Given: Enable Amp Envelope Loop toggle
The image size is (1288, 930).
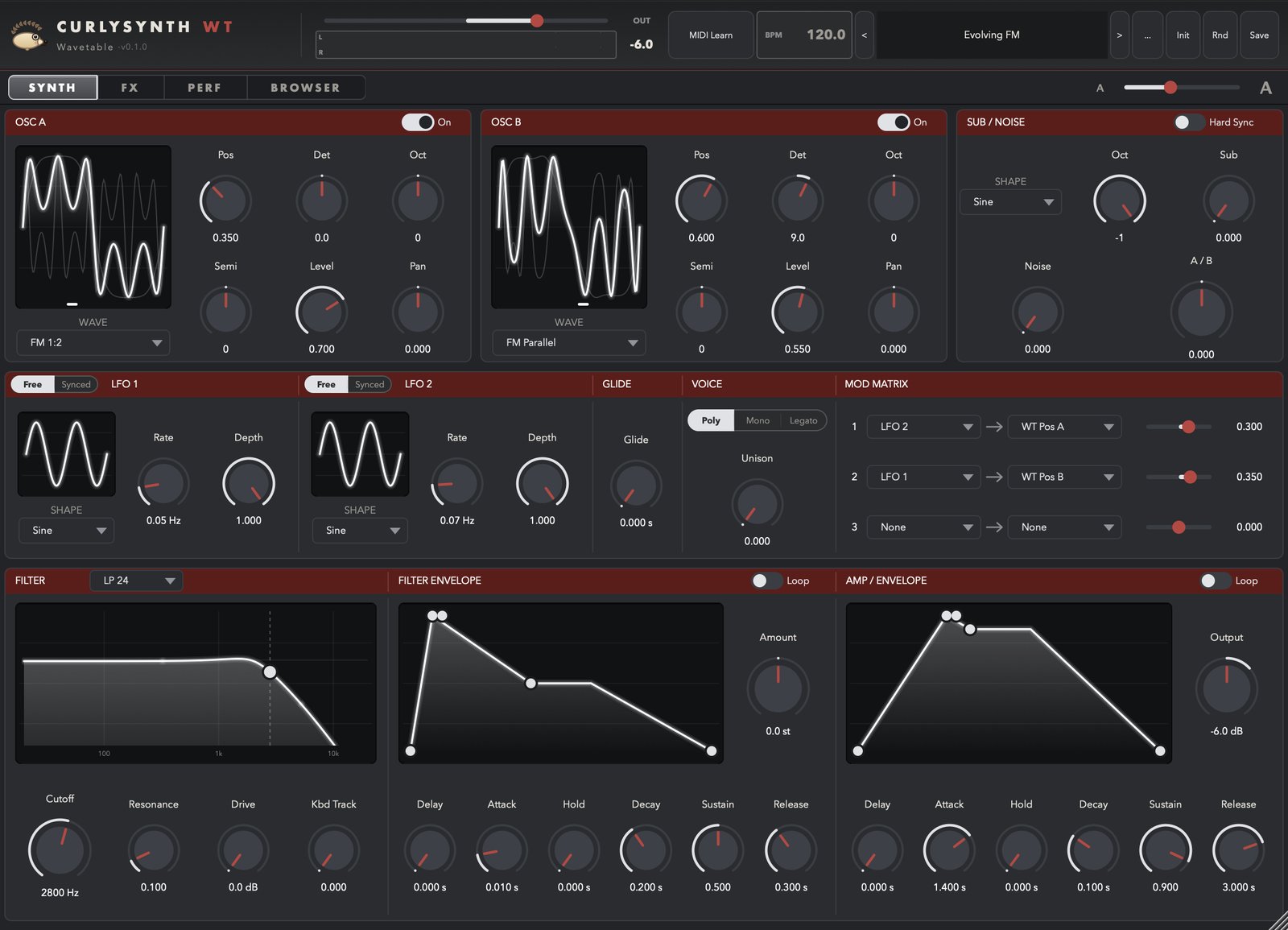Looking at the screenshot, I should pos(1216,581).
